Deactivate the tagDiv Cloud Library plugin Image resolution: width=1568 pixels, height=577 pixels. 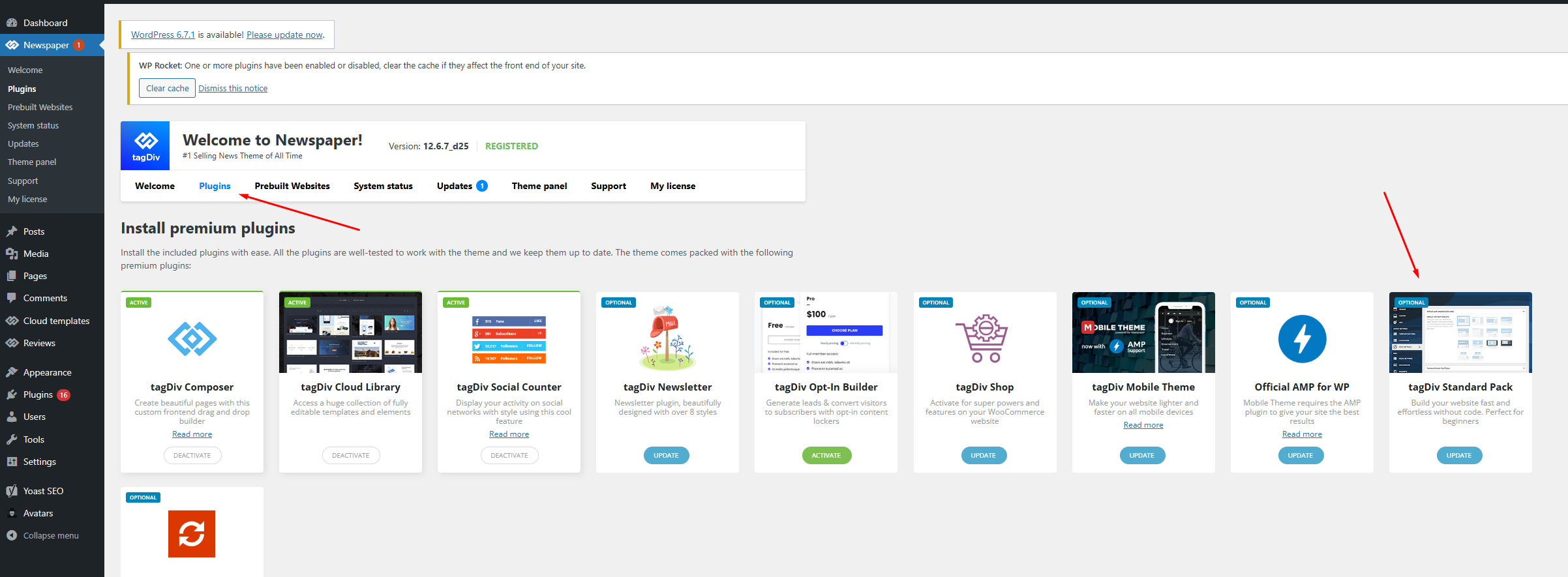tap(351, 455)
